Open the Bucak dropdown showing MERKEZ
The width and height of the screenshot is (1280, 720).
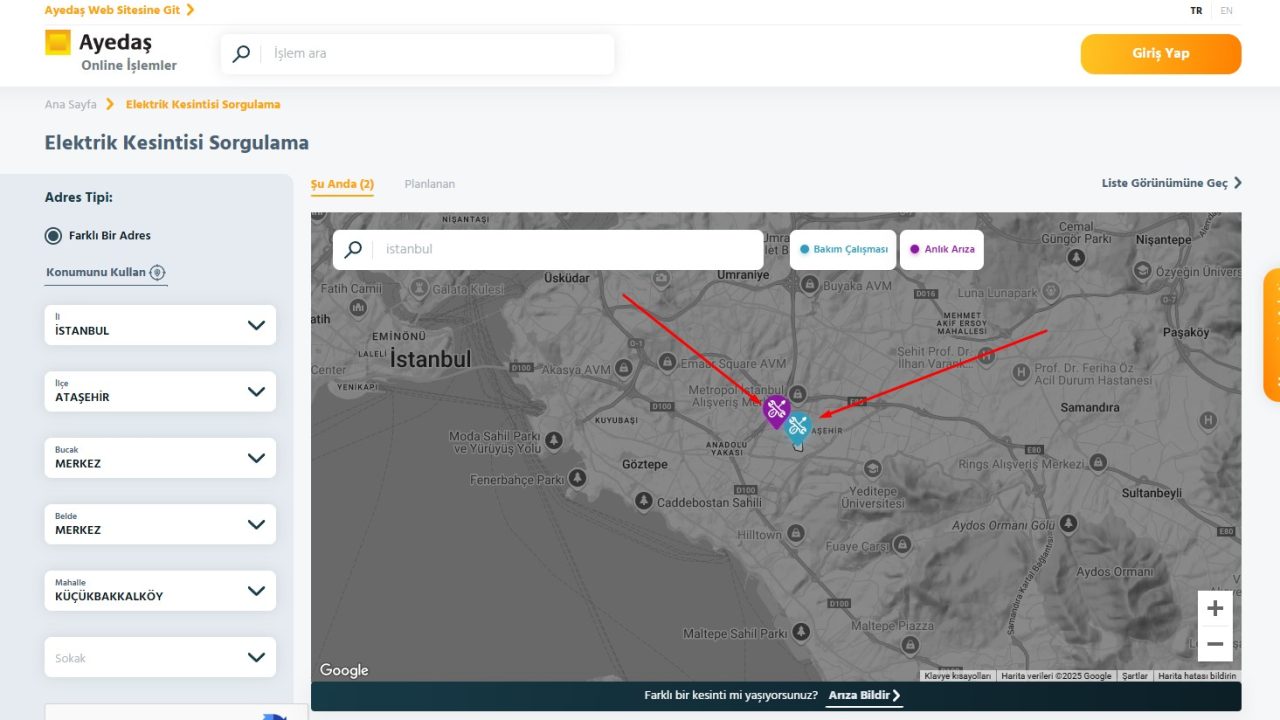[160, 458]
